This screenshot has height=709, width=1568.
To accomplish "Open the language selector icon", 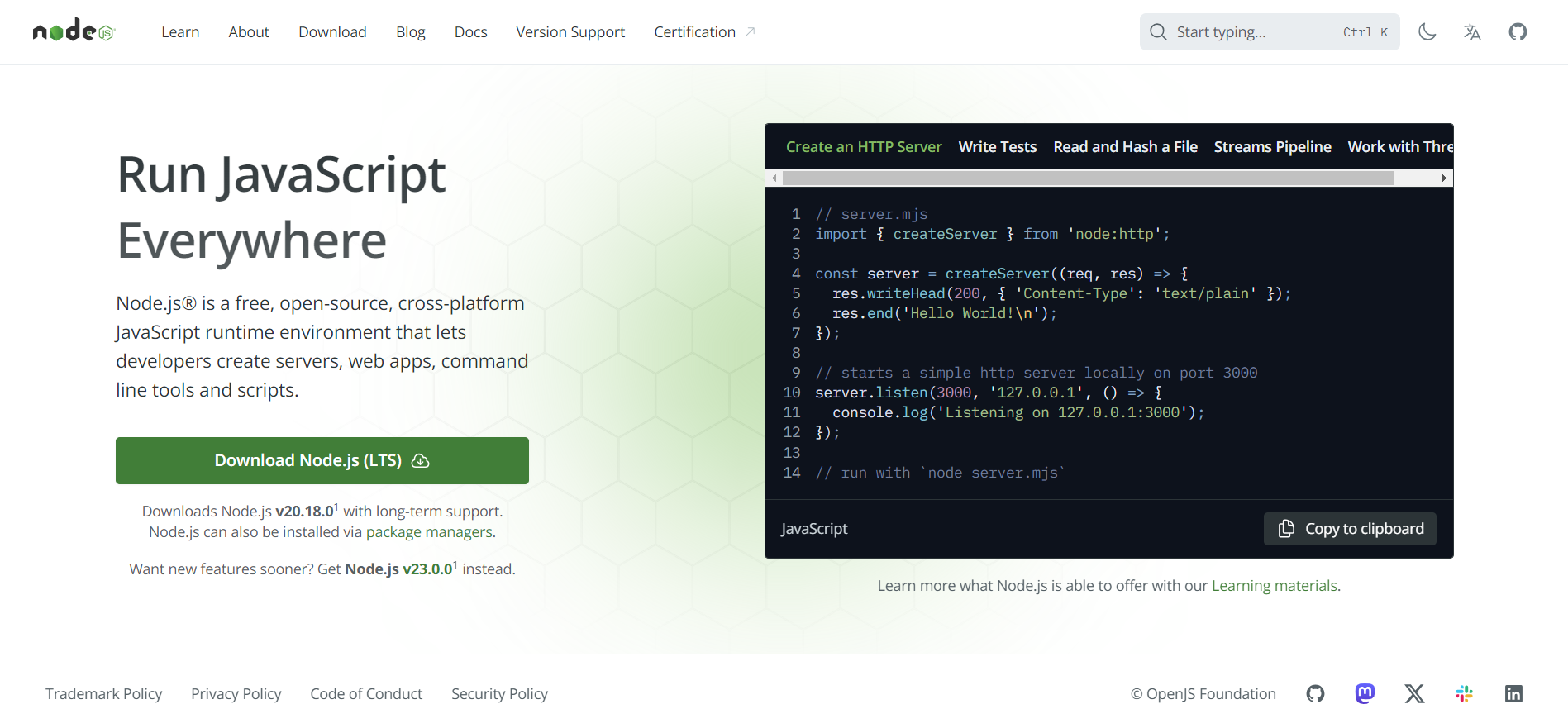I will point(1472,31).
